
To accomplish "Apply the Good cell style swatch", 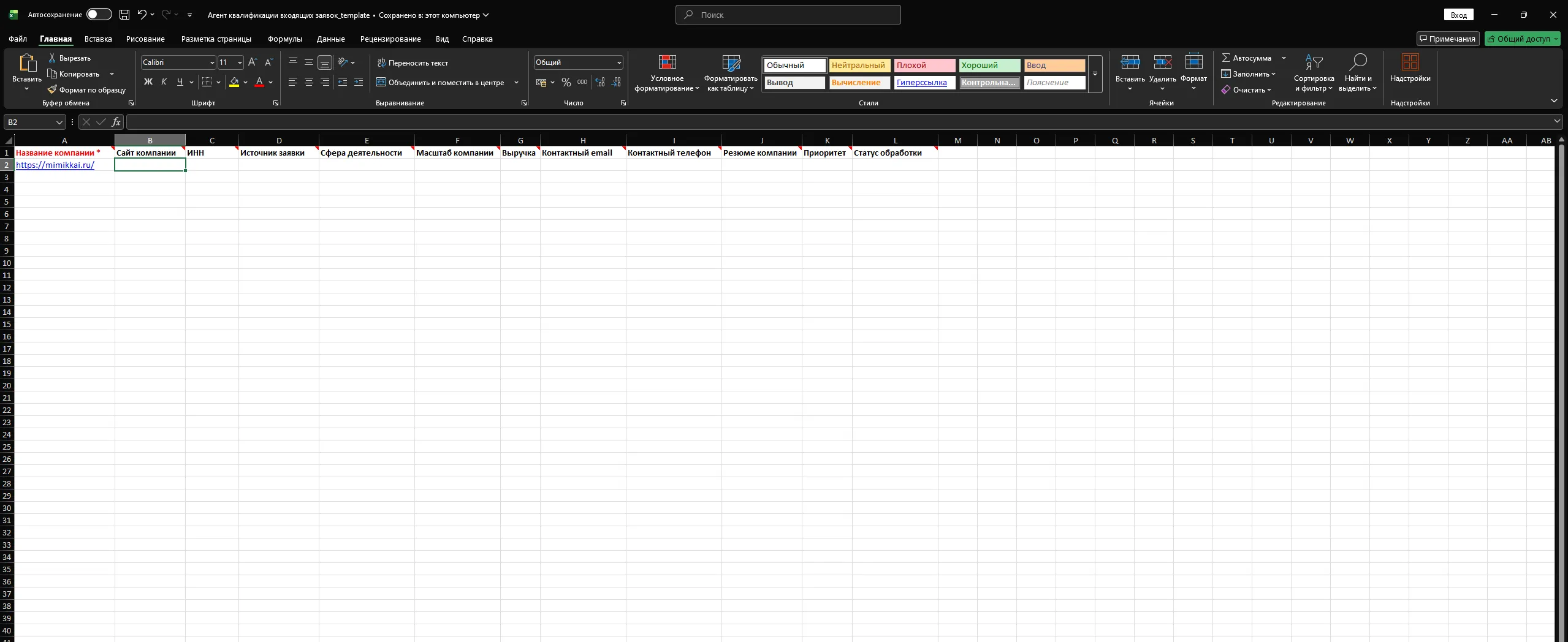I will (x=989, y=66).
